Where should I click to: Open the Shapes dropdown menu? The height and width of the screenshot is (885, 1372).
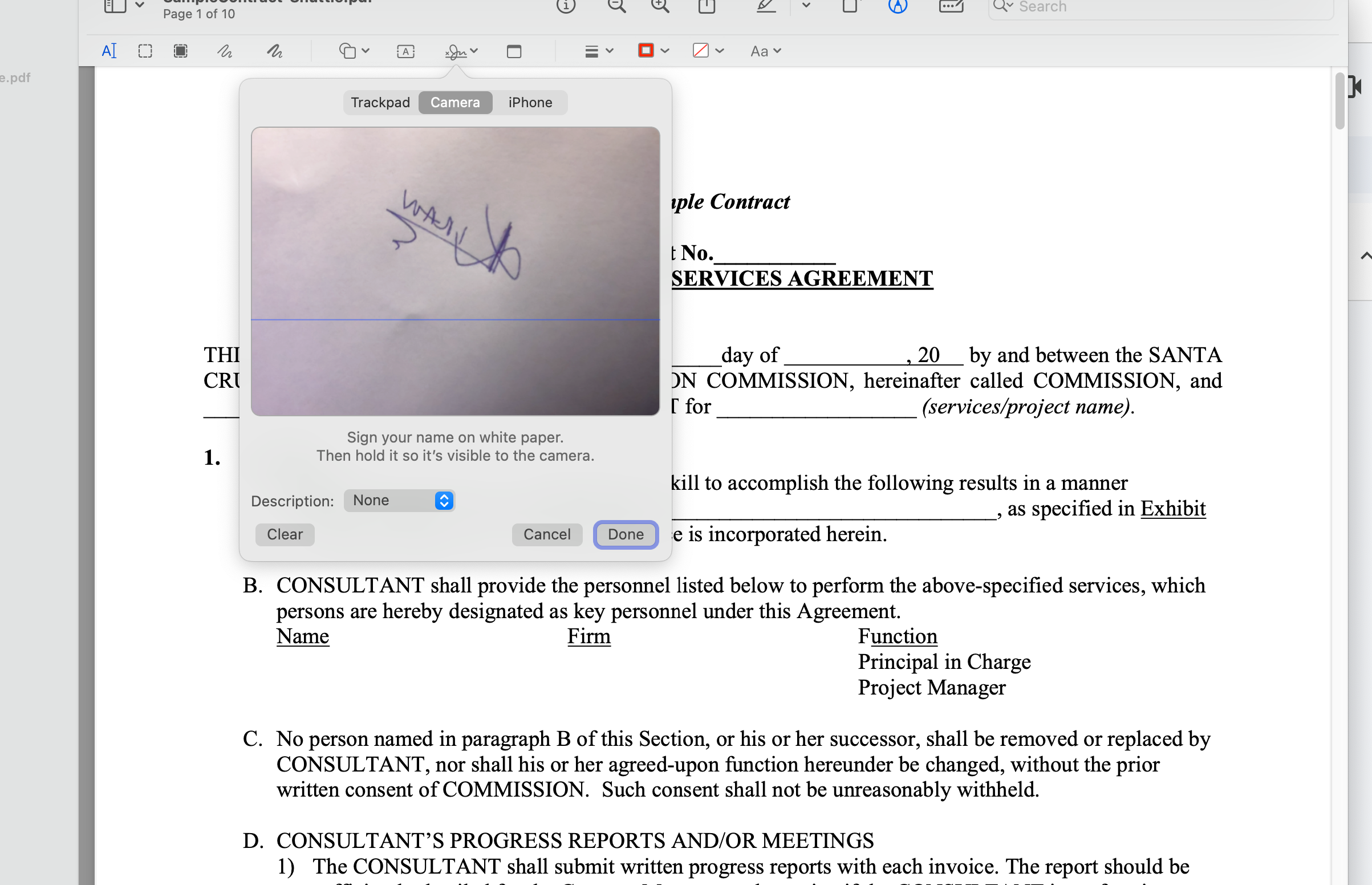point(354,51)
